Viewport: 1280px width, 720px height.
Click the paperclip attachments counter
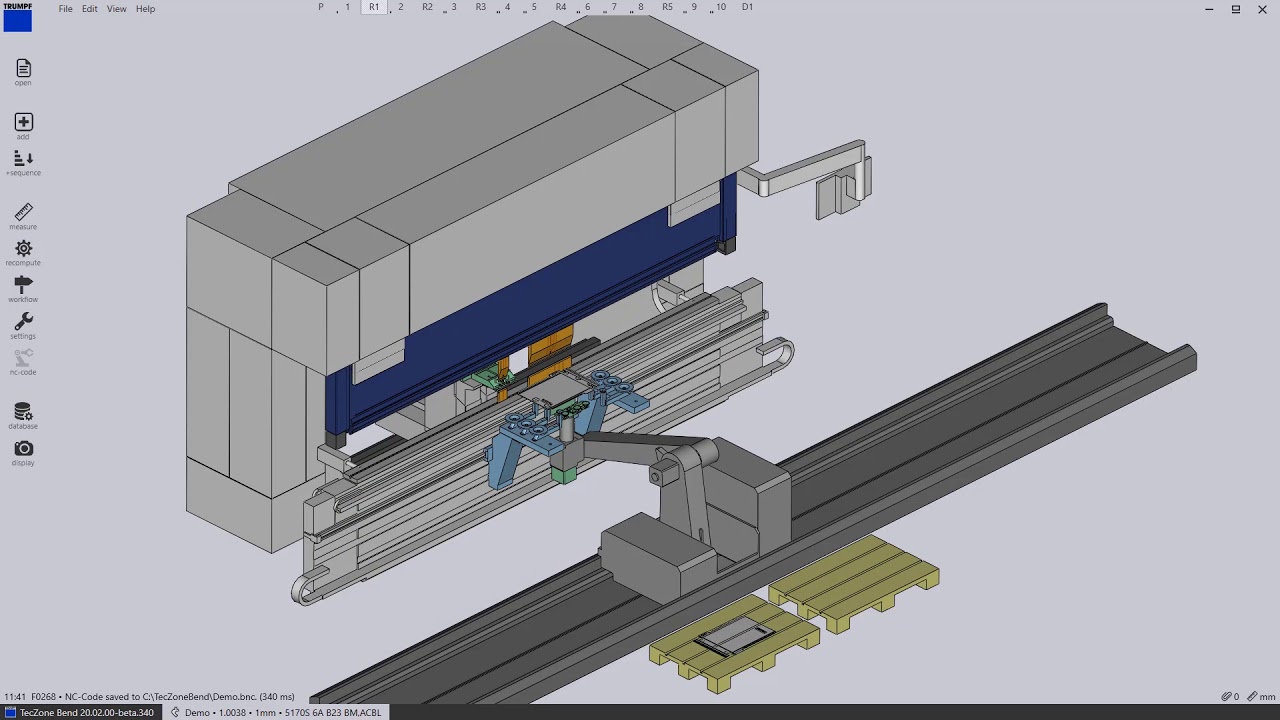(1230, 697)
